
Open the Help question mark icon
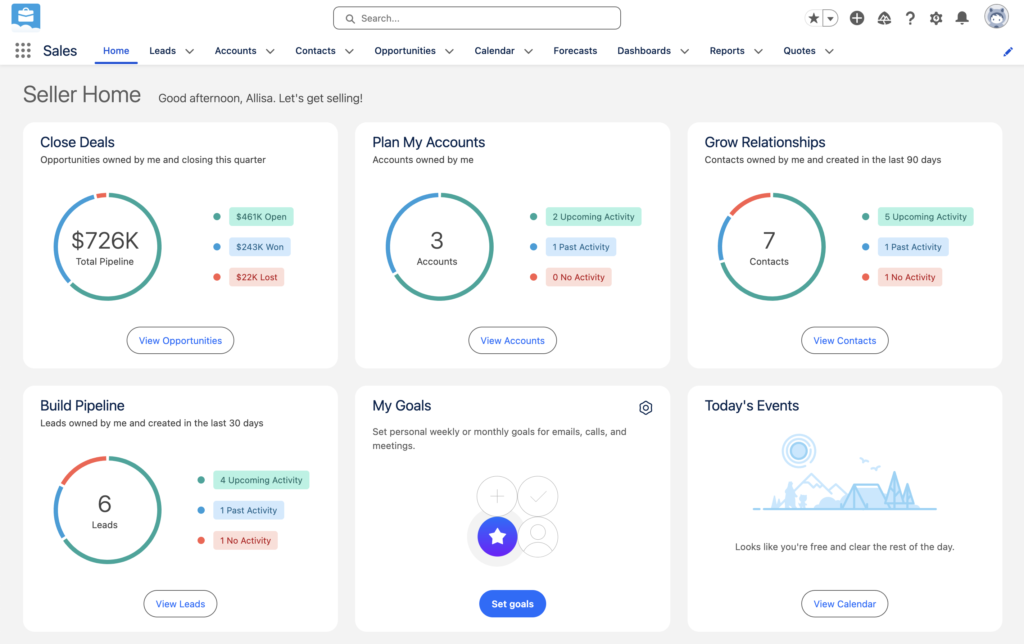pos(910,18)
